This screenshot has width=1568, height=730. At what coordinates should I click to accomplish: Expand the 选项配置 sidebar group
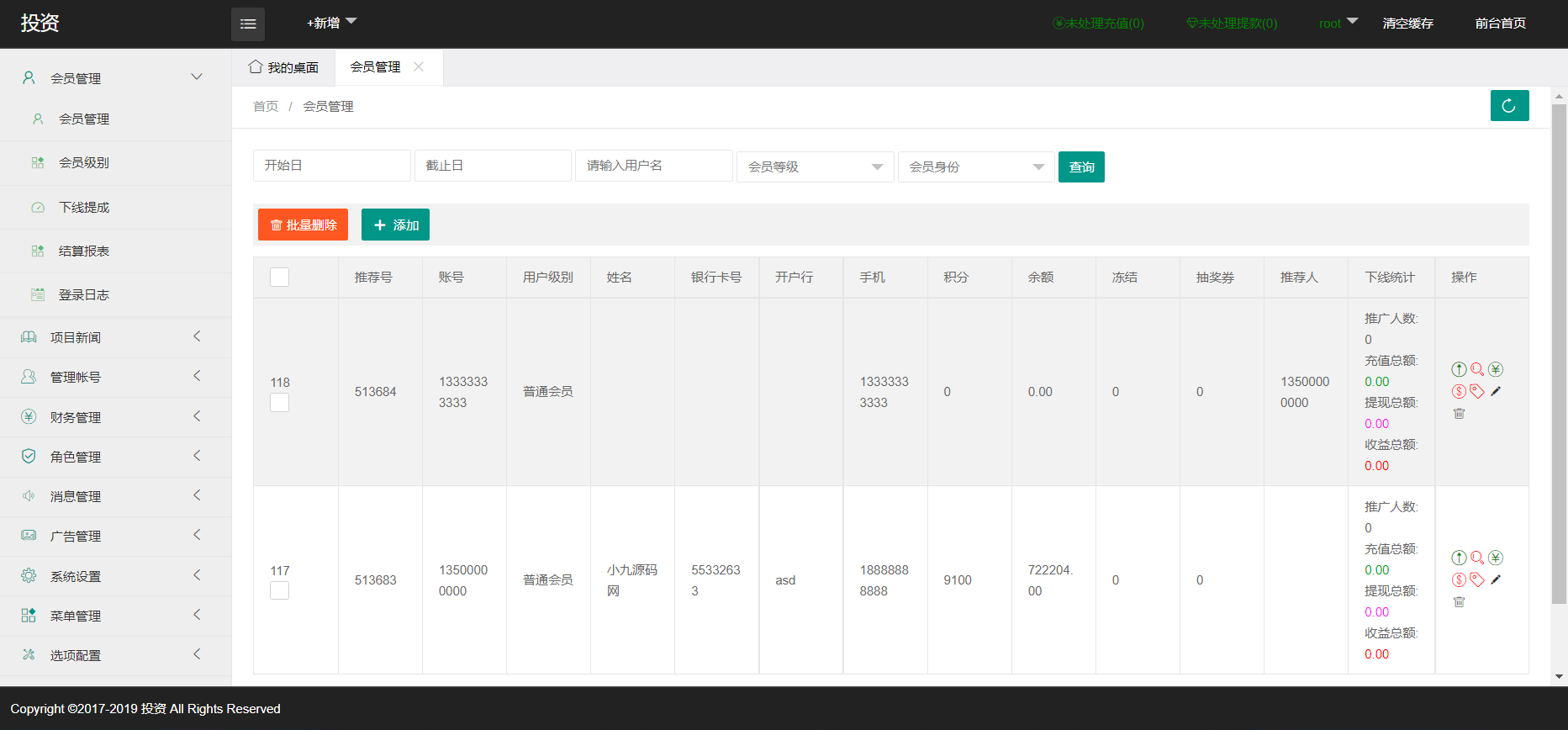pos(115,655)
